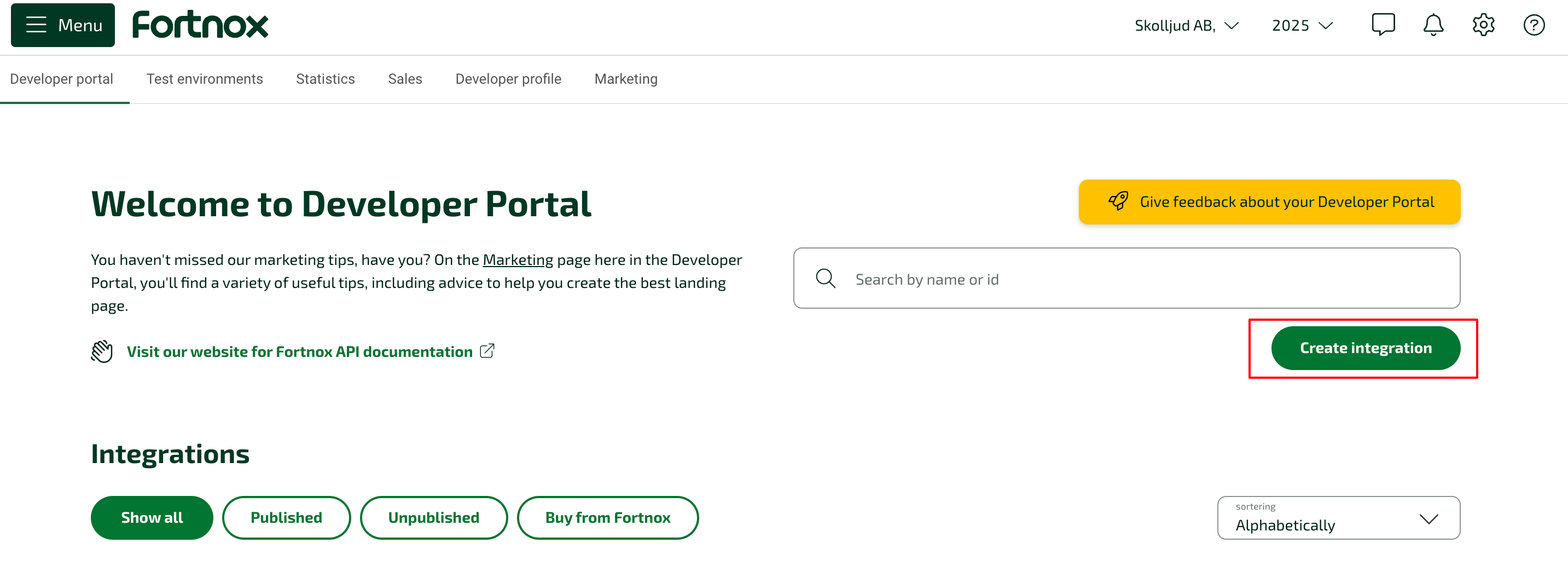Click the Welcome to Developer Portal heading
Screen dimensions: 1568x566
pos(341,204)
